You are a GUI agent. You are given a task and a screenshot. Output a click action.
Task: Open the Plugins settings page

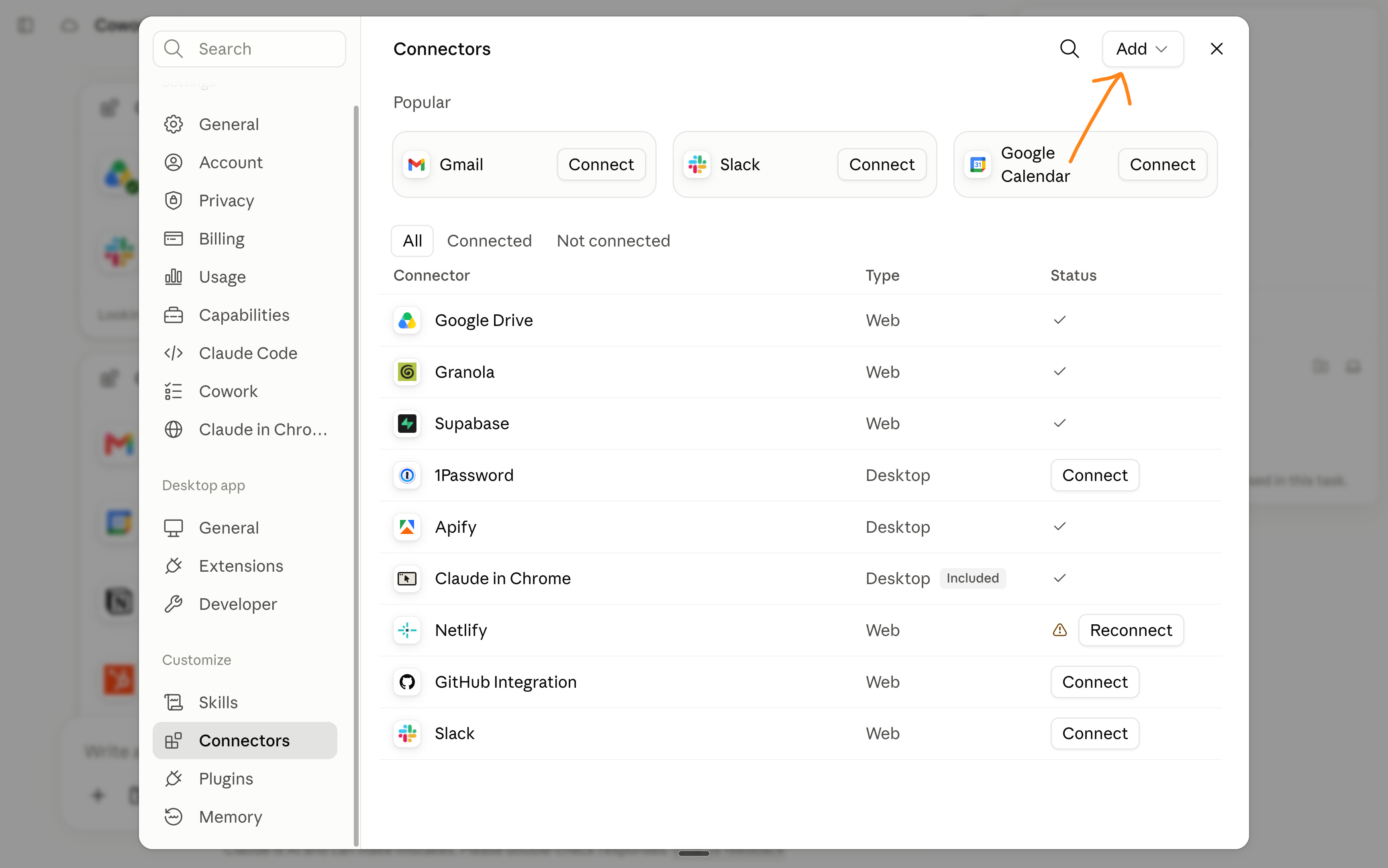(x=245, y=779)
